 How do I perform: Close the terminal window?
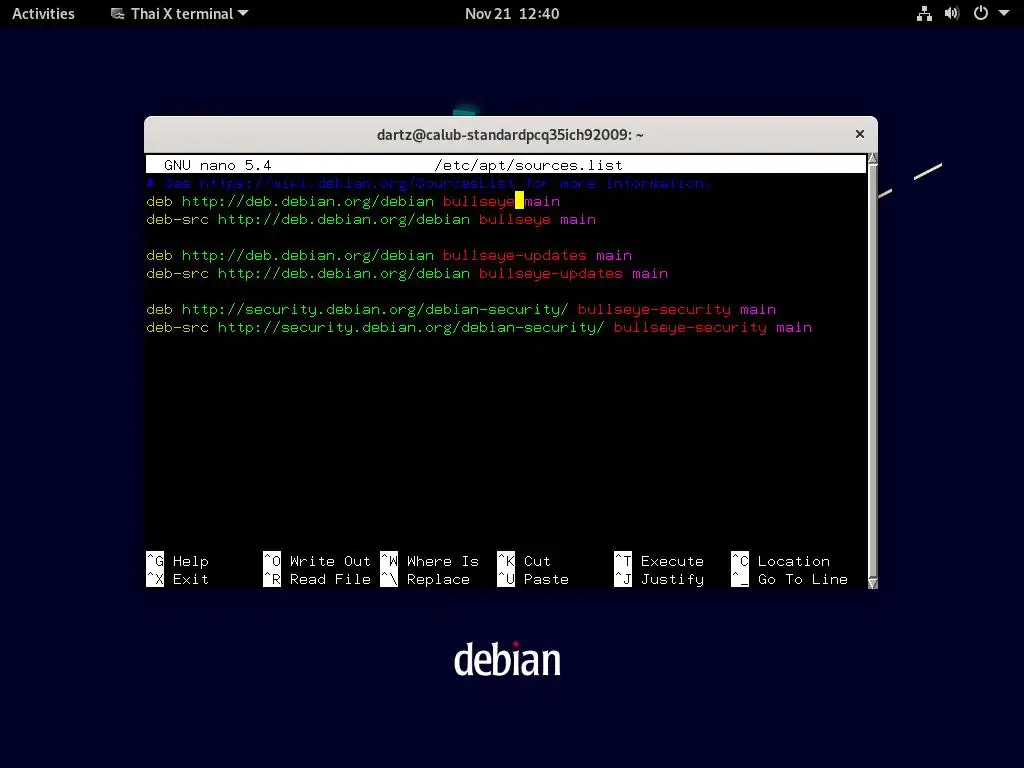pos(859,134)
